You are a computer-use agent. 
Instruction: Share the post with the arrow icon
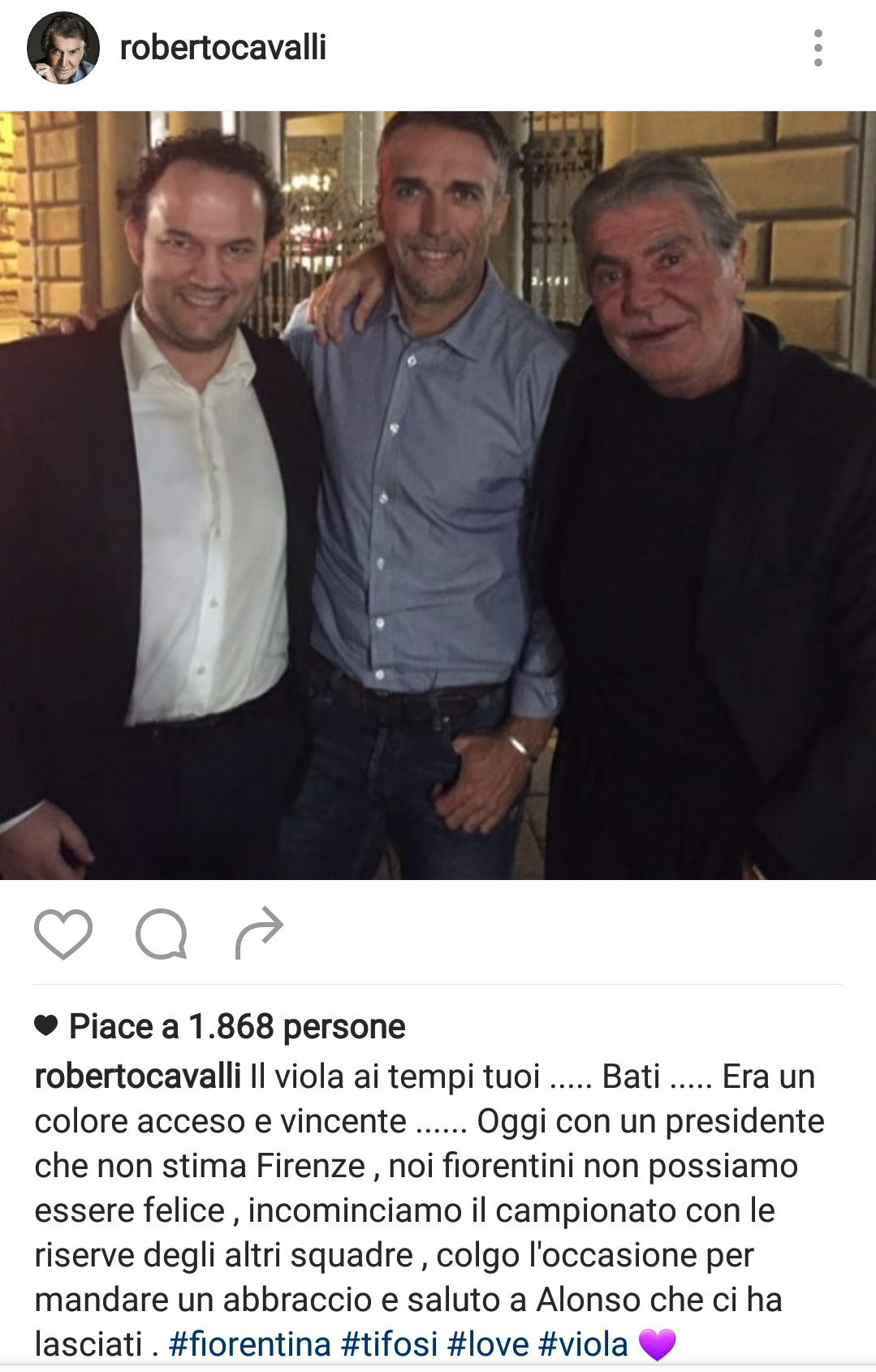click(259, 932)
